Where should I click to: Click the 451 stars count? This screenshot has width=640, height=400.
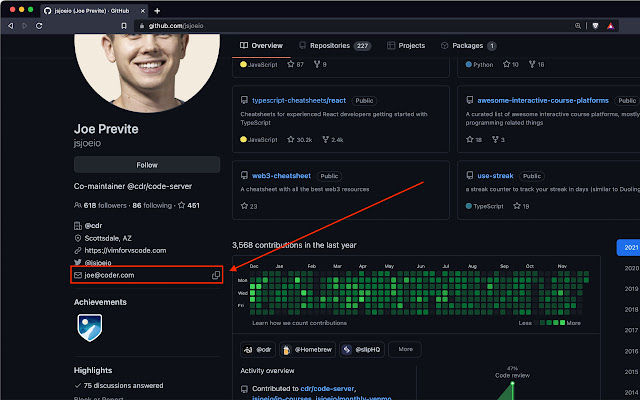(x=189, y=205)
